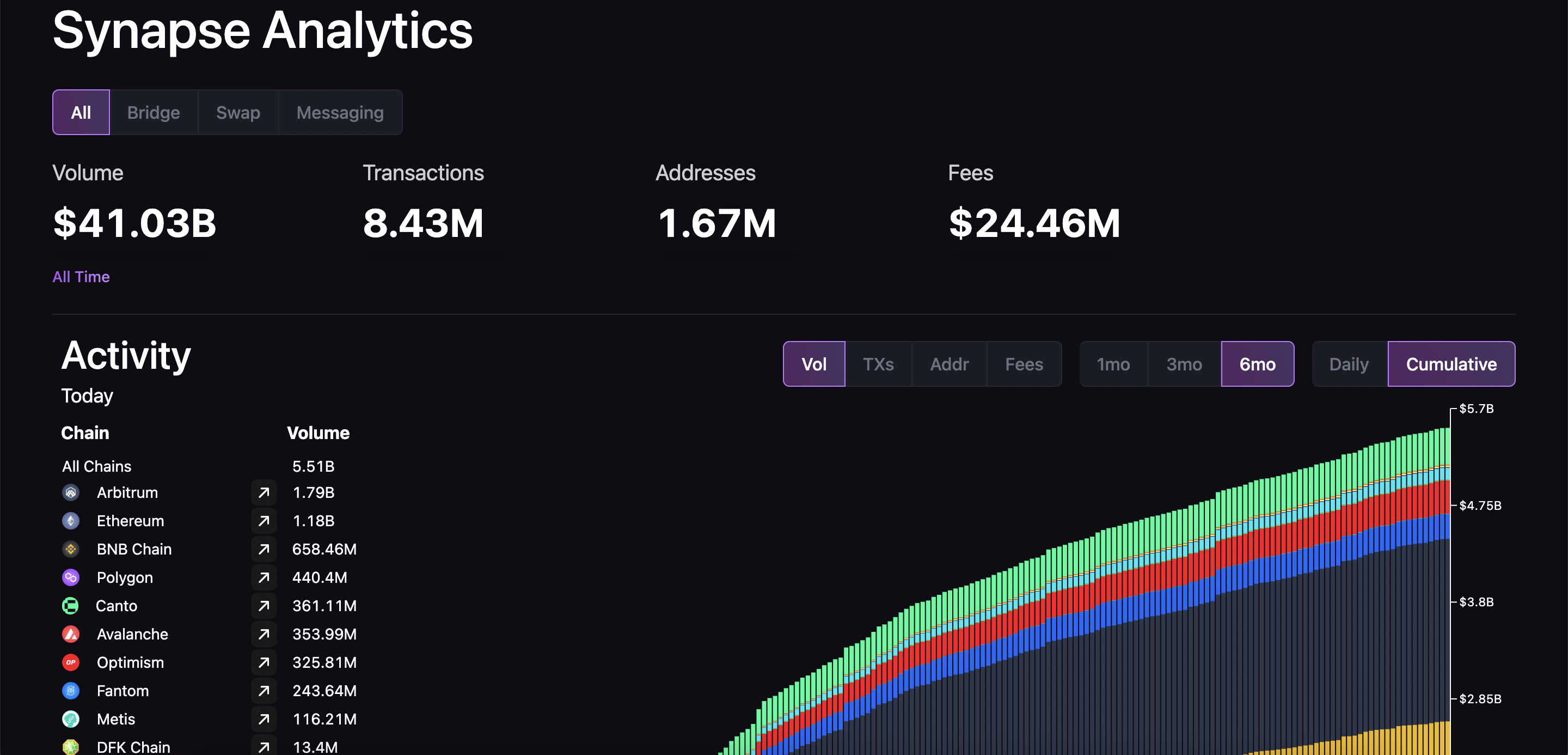This screenshot has width=1568, height=755.
Task: Open the Arbitrum chain icon
Action: (x=71, y=492)
